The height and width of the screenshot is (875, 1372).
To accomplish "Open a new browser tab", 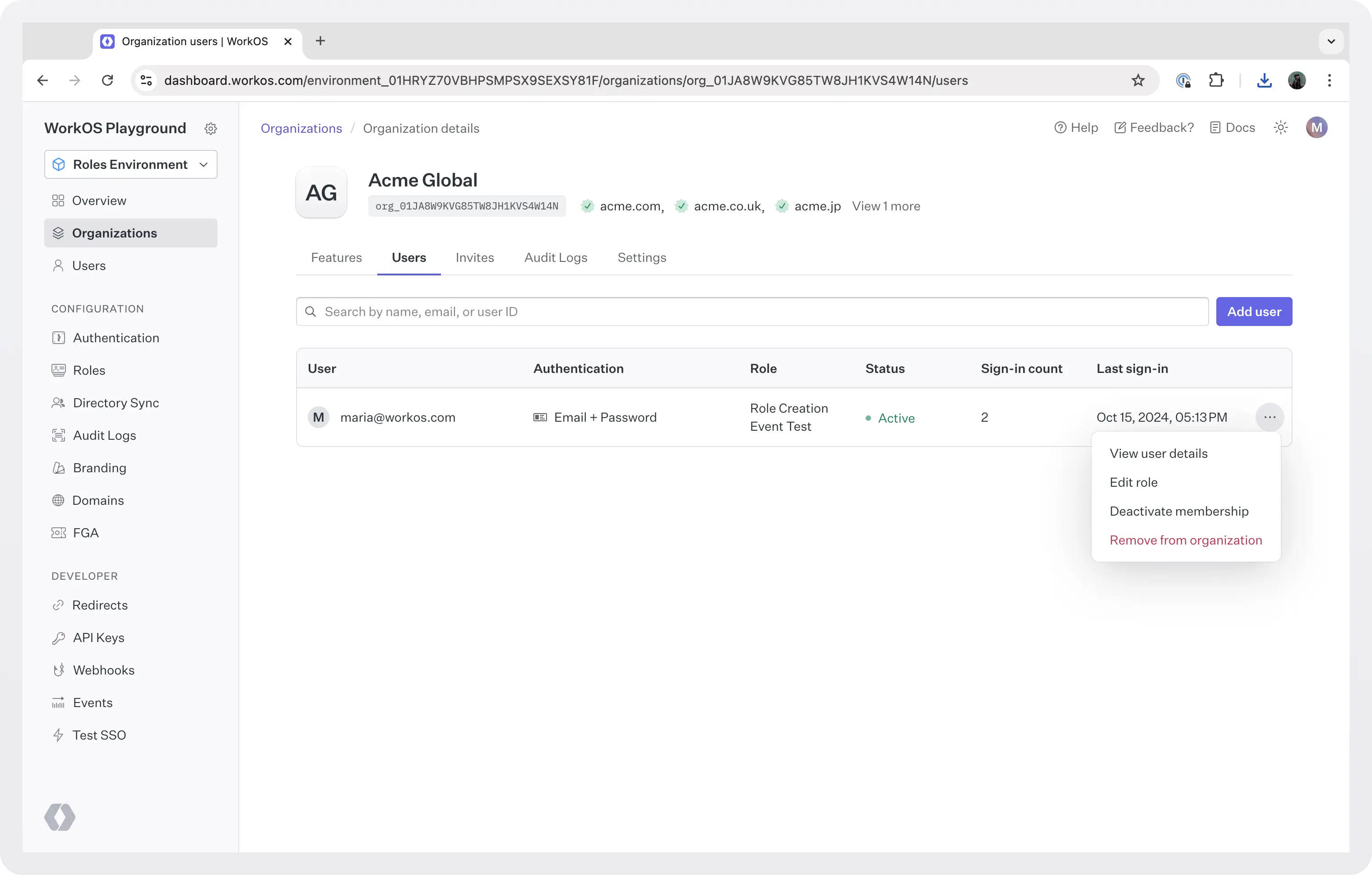I will tap(320, 41).
